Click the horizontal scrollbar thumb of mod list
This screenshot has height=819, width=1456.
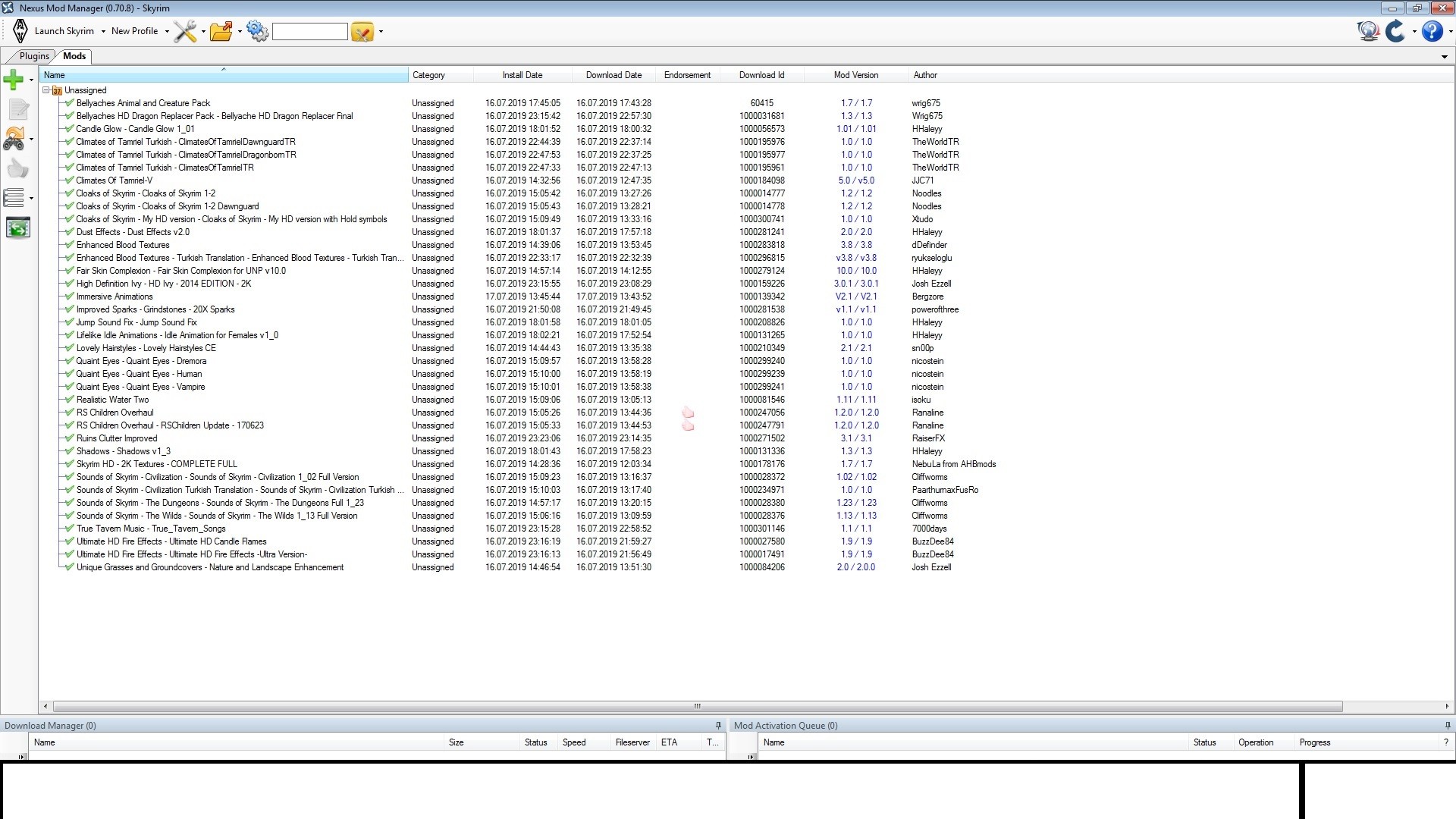[x=698, y=706]
